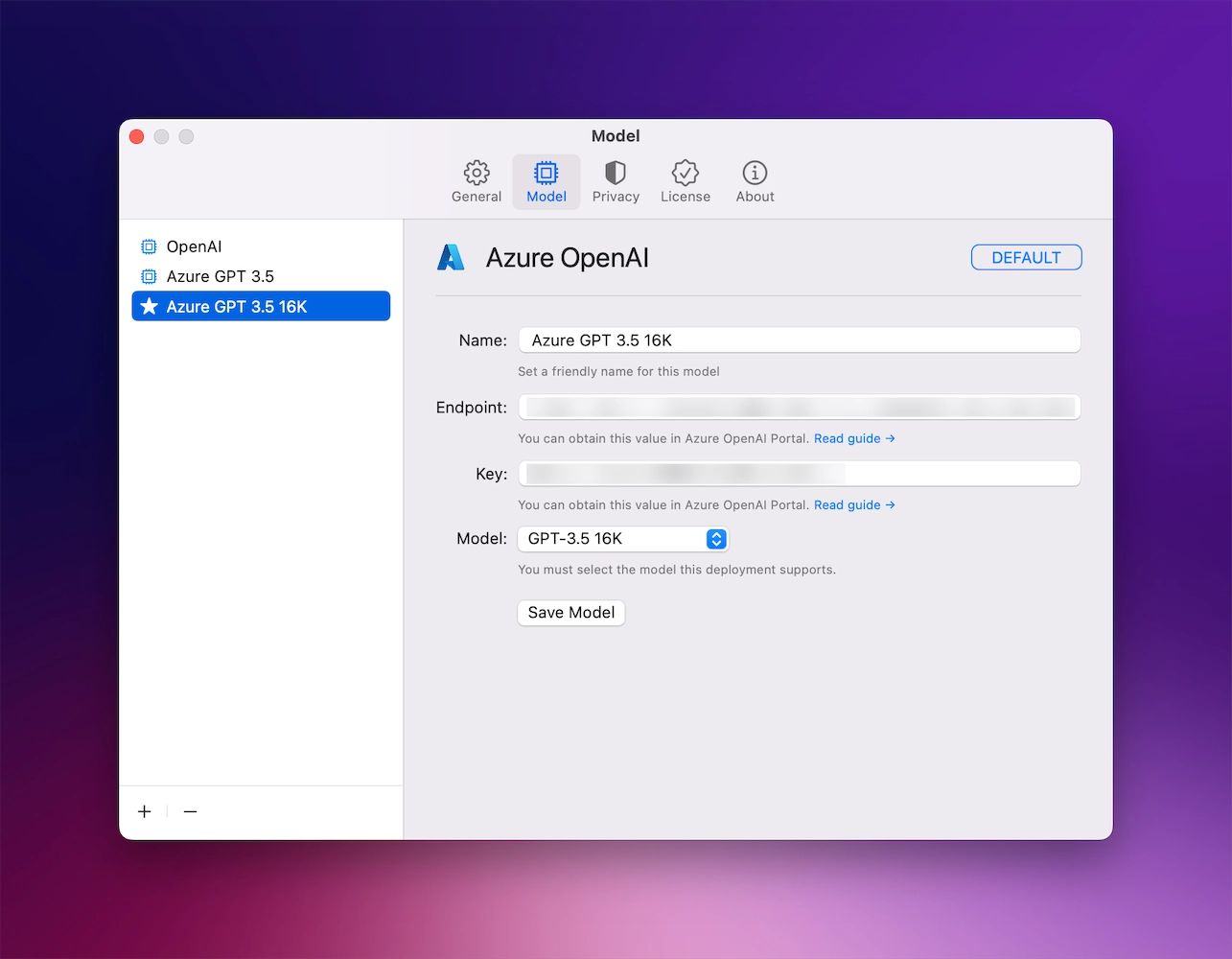Click the Save Model button
This screenshot has height=959, width=1232.
pyautogui.click(x=570, y=612)
